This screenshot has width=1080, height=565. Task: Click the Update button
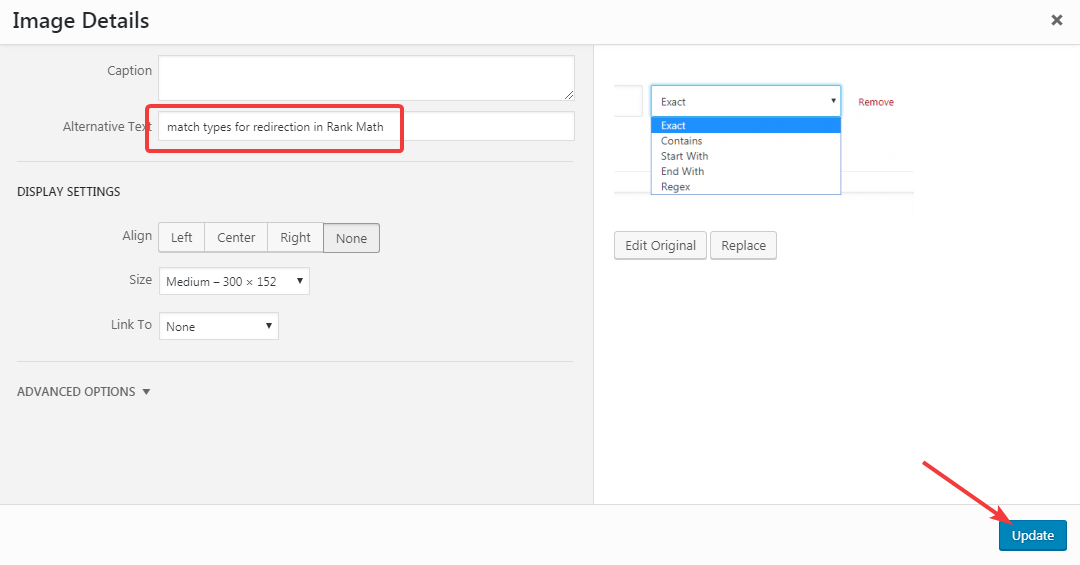1032,536
